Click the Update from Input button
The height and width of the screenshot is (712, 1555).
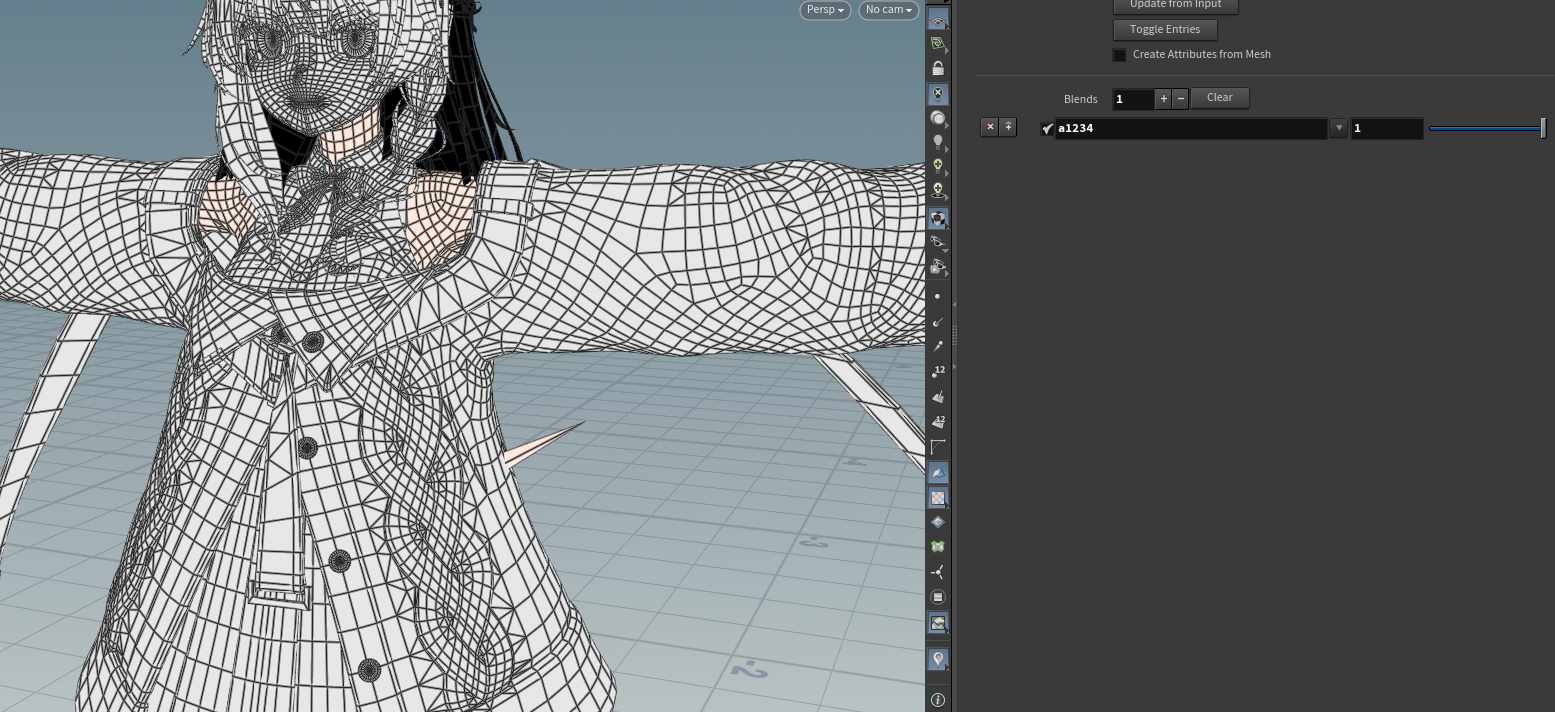point(1175,5)
